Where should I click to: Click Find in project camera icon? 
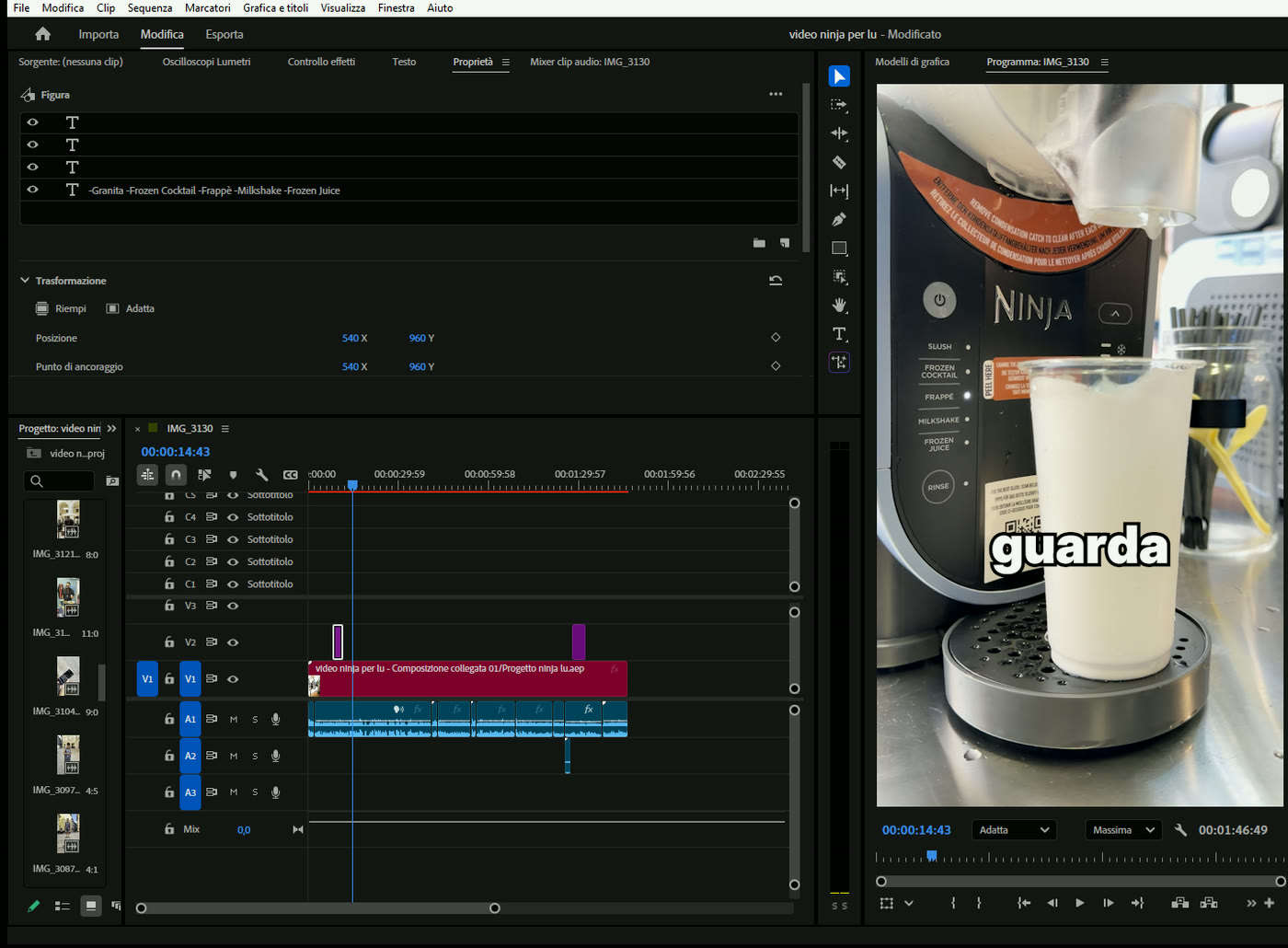coord(112,480)
